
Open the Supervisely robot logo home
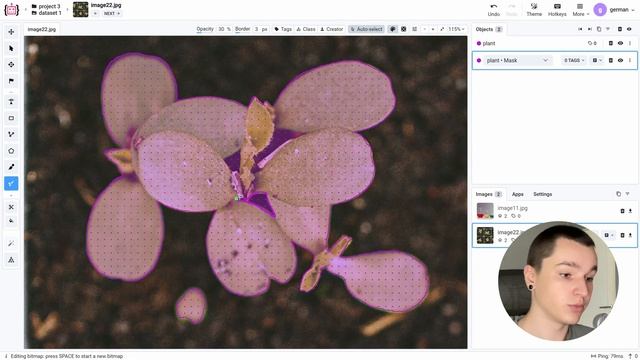pyautogui.click(x=11, y=9)
